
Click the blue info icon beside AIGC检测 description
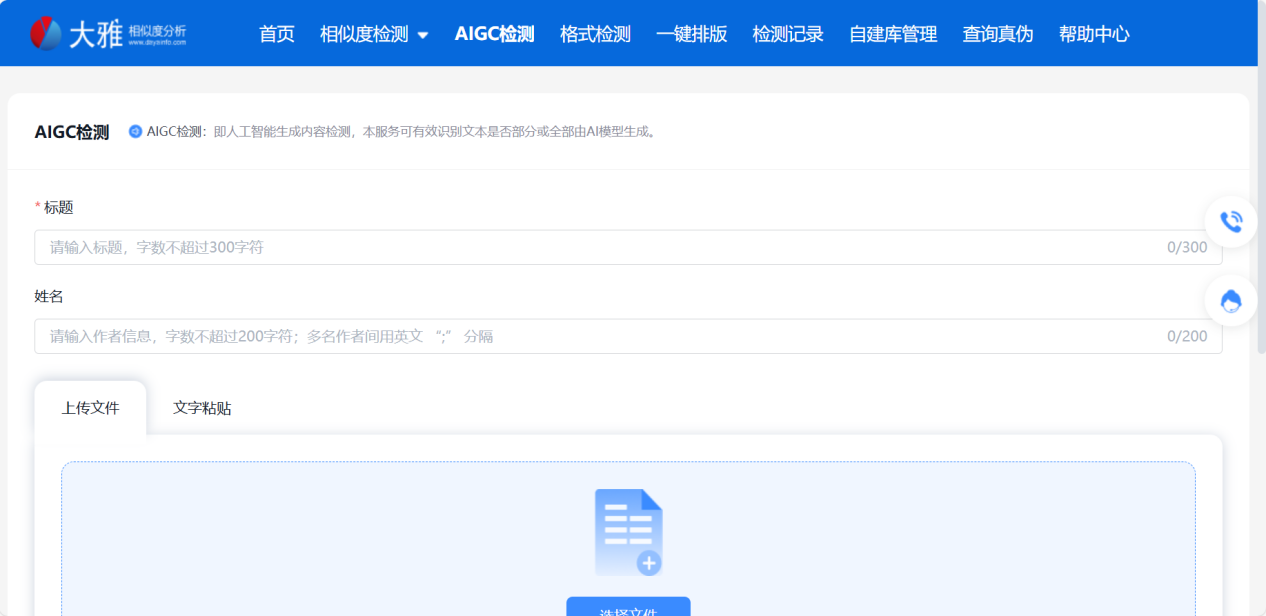pyautogui.click(x=136, y=131)
